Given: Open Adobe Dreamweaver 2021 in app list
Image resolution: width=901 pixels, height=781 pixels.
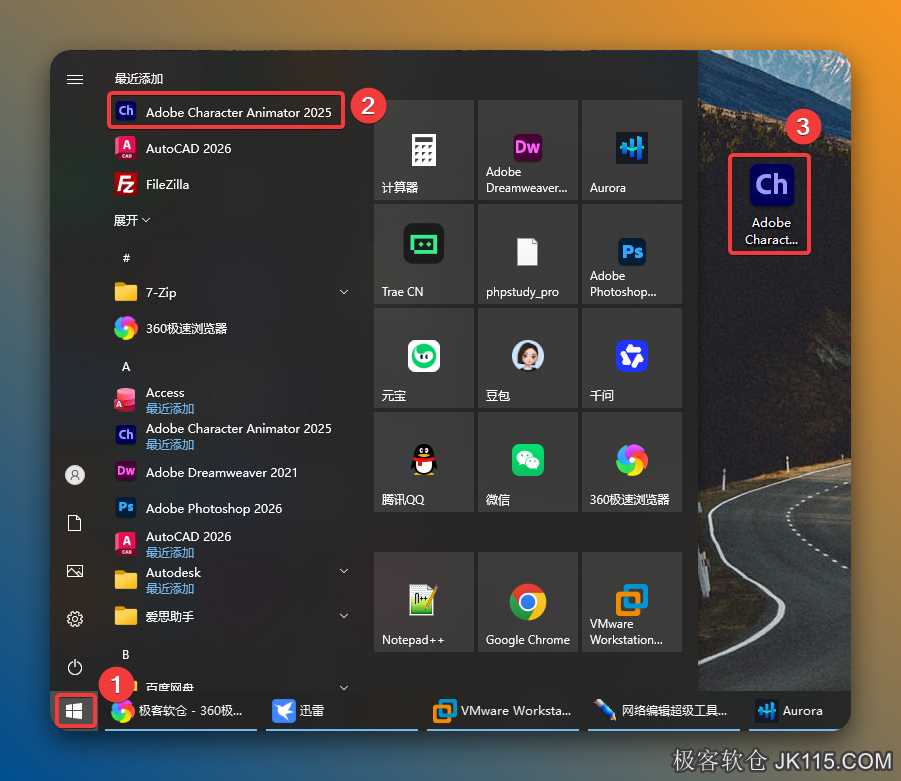Looking at the screenshot, I should [x=230, y=472].
